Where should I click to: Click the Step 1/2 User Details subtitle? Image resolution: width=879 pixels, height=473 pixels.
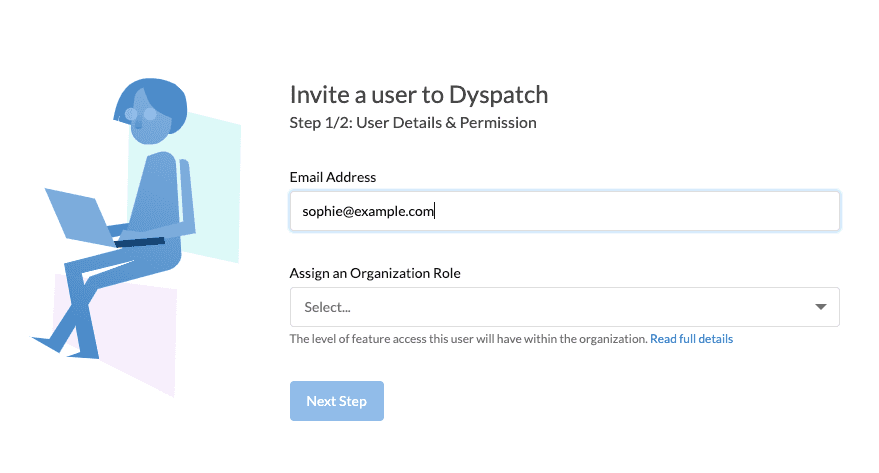click(413, 123)
